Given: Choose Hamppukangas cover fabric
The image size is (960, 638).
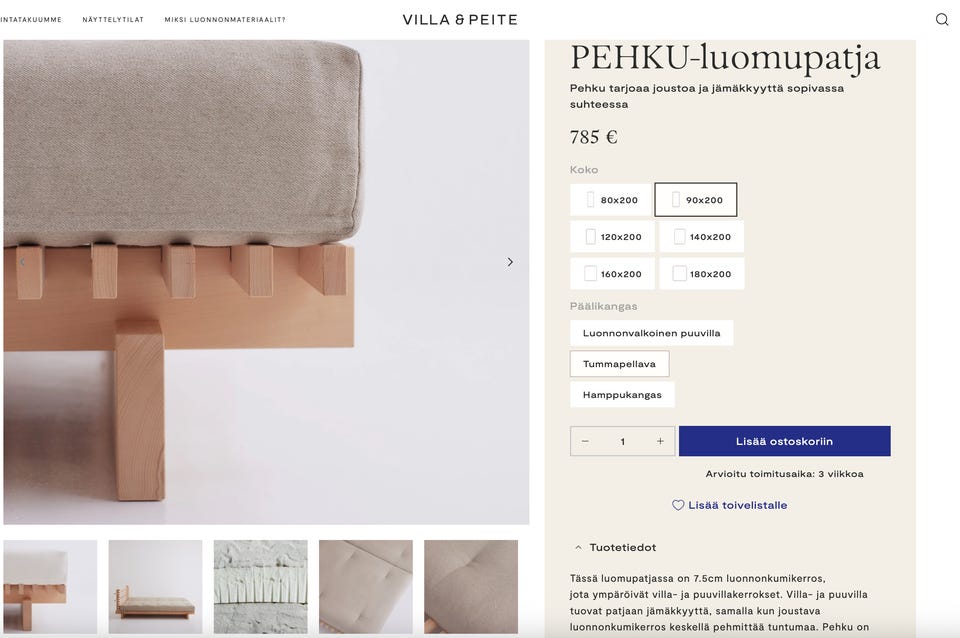Looking at the screenshot, I should (622, 395).
